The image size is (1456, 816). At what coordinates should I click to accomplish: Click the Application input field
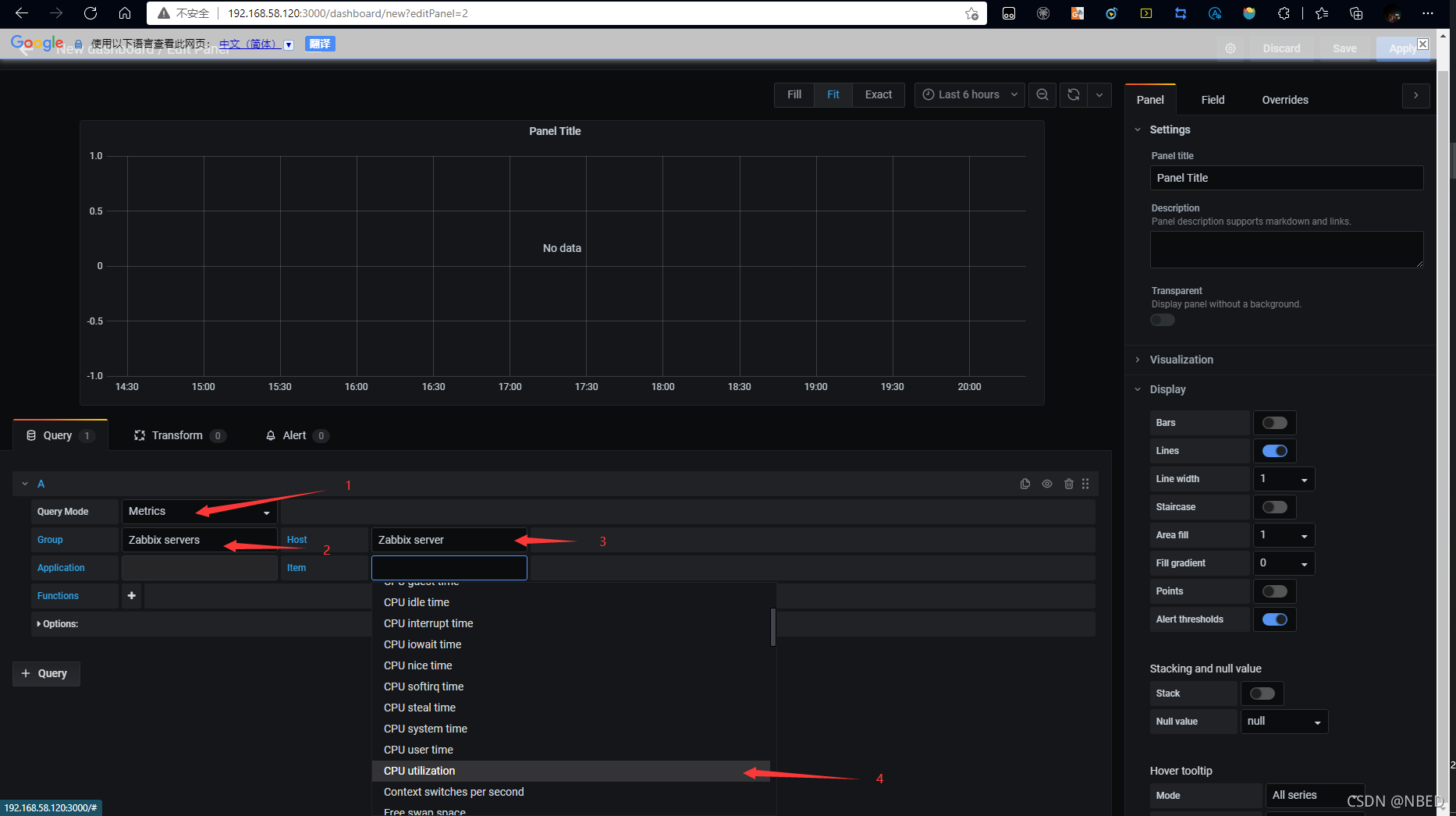(x=199, y=568)
